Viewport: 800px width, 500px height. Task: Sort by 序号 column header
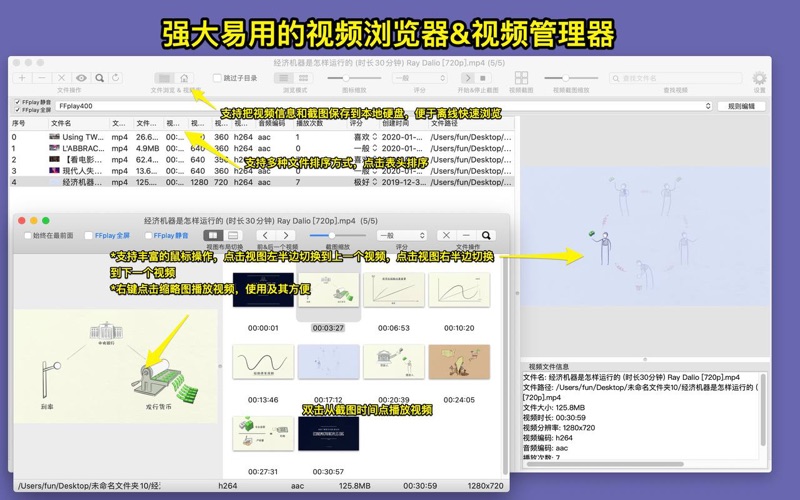point(29,123)
